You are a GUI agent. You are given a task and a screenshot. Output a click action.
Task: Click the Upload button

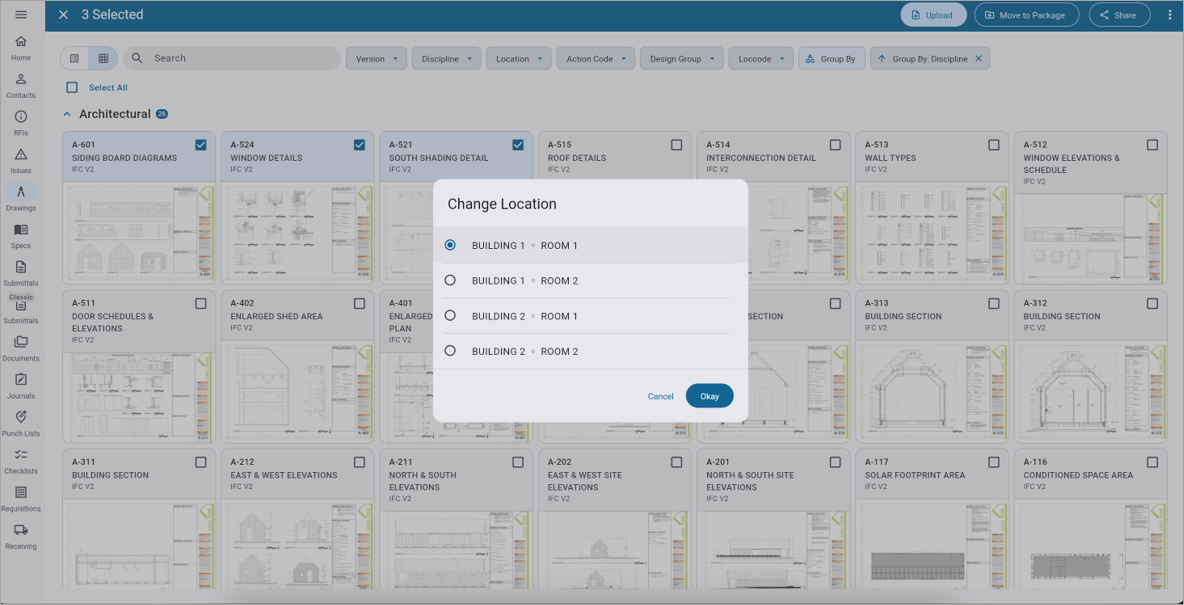[x=933, y=15]
